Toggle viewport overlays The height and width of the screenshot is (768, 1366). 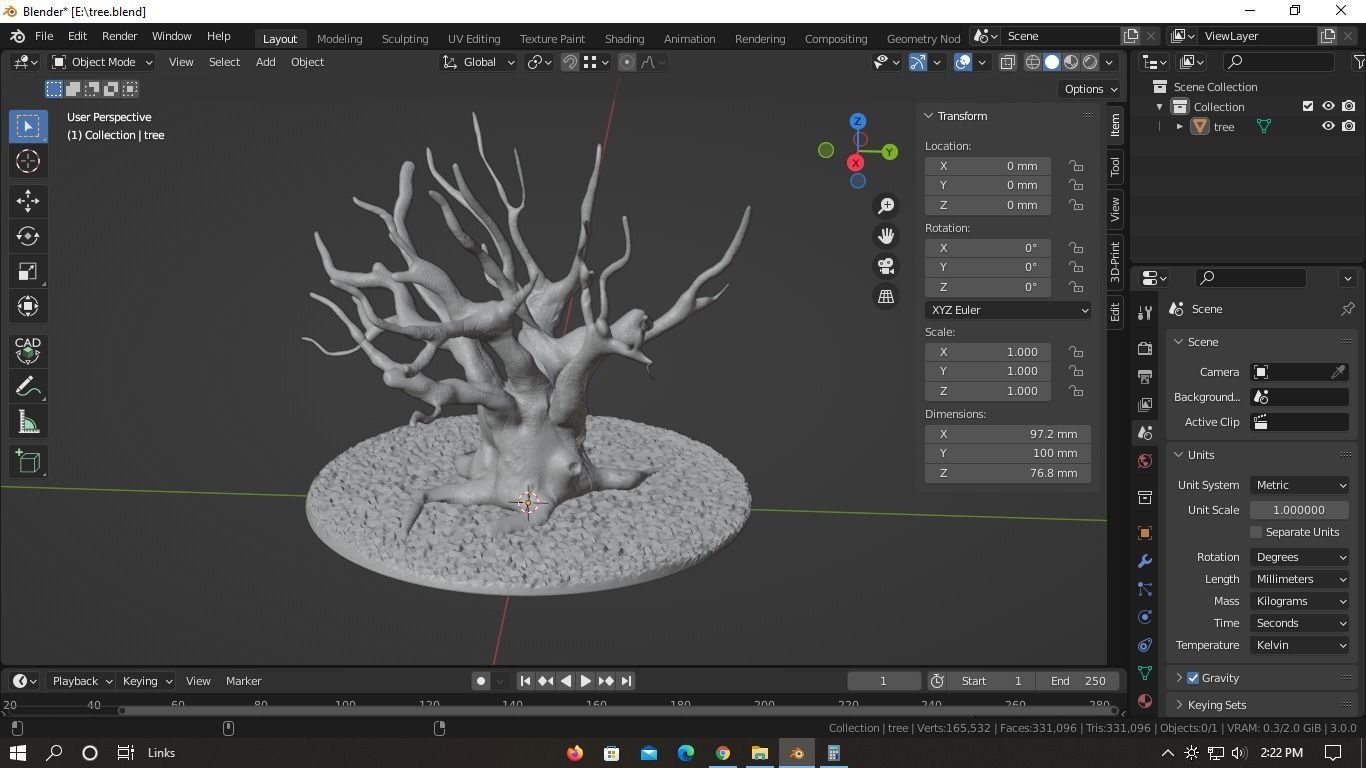[x=963, y=62]
